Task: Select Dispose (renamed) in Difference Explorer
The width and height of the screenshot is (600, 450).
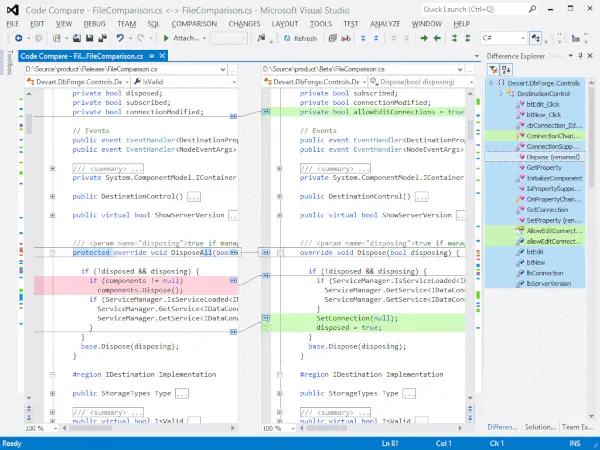Action: (551, 156)
